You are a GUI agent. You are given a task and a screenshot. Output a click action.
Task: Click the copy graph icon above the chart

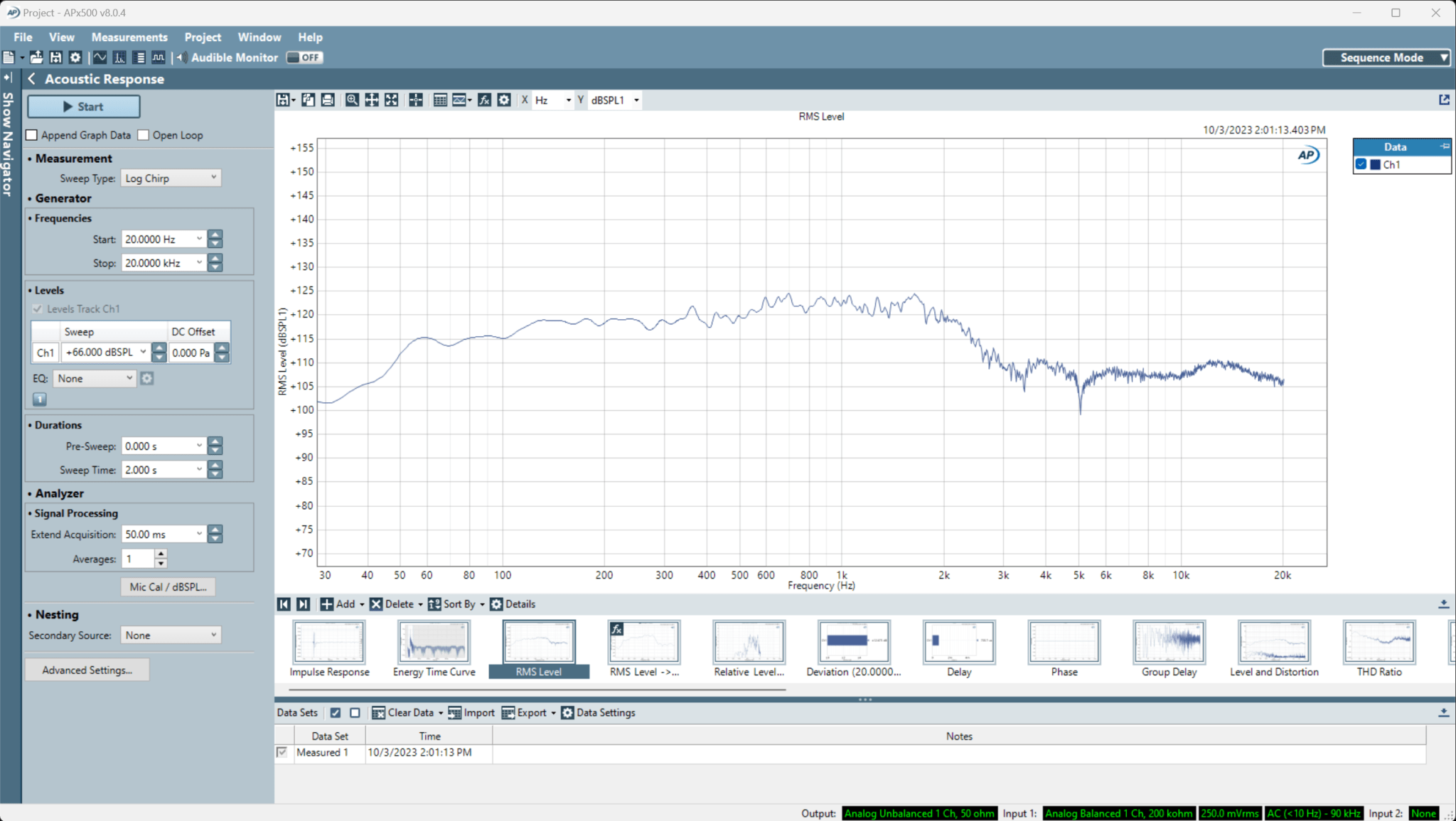pyautogui.click(x=308, y=100)
